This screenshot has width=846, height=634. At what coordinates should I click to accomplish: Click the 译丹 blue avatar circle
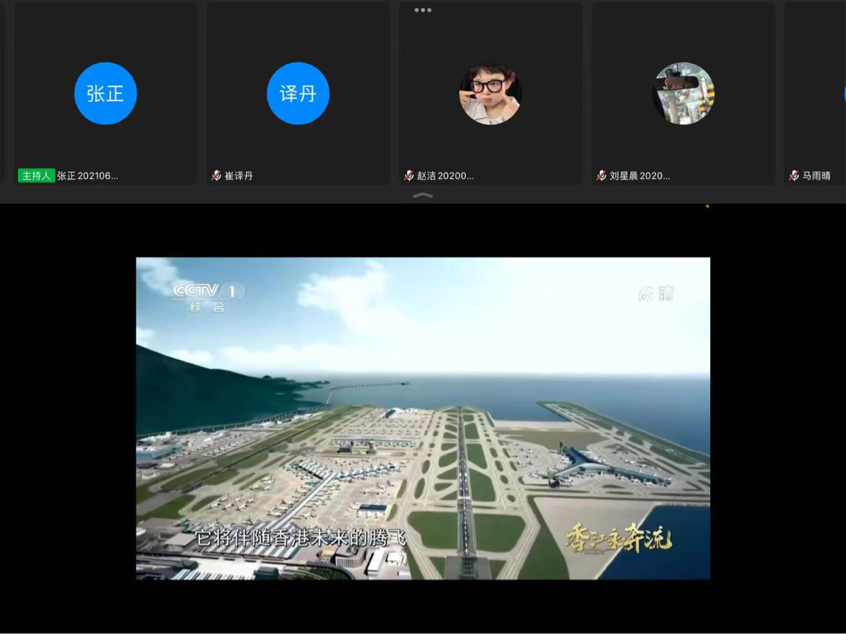(x=298, y=94)
